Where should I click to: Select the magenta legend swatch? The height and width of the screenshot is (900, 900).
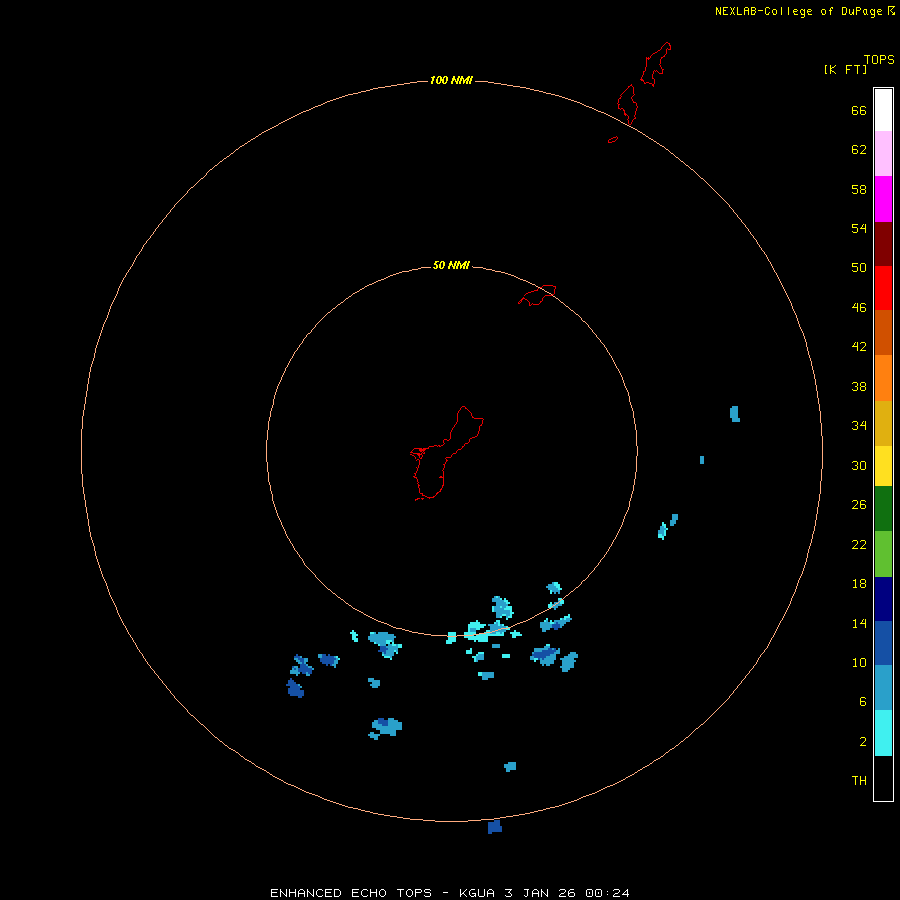coord(883,199)
